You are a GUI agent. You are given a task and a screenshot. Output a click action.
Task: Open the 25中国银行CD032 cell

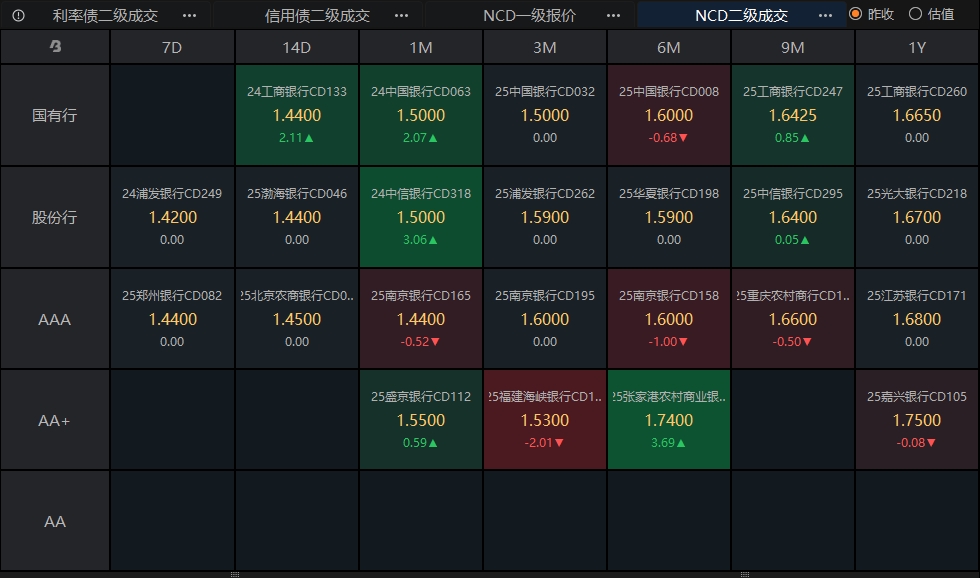544,115
